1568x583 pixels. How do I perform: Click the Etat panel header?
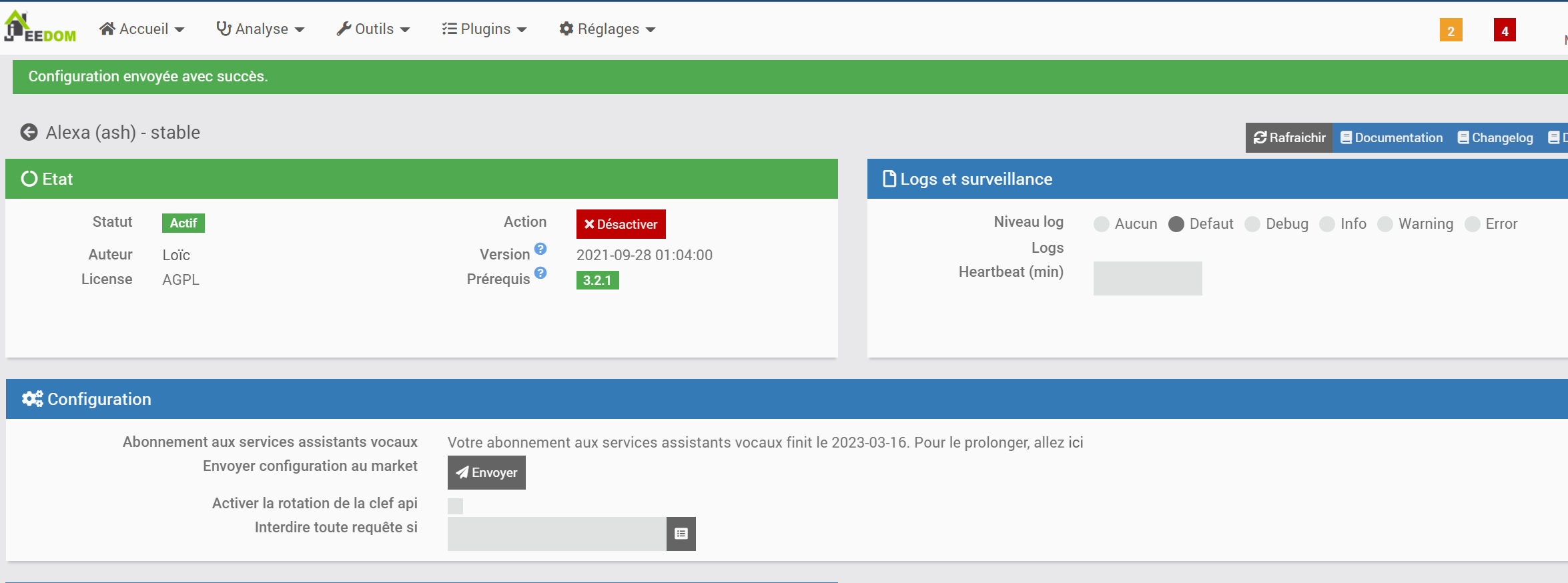[x=422, y=179]
